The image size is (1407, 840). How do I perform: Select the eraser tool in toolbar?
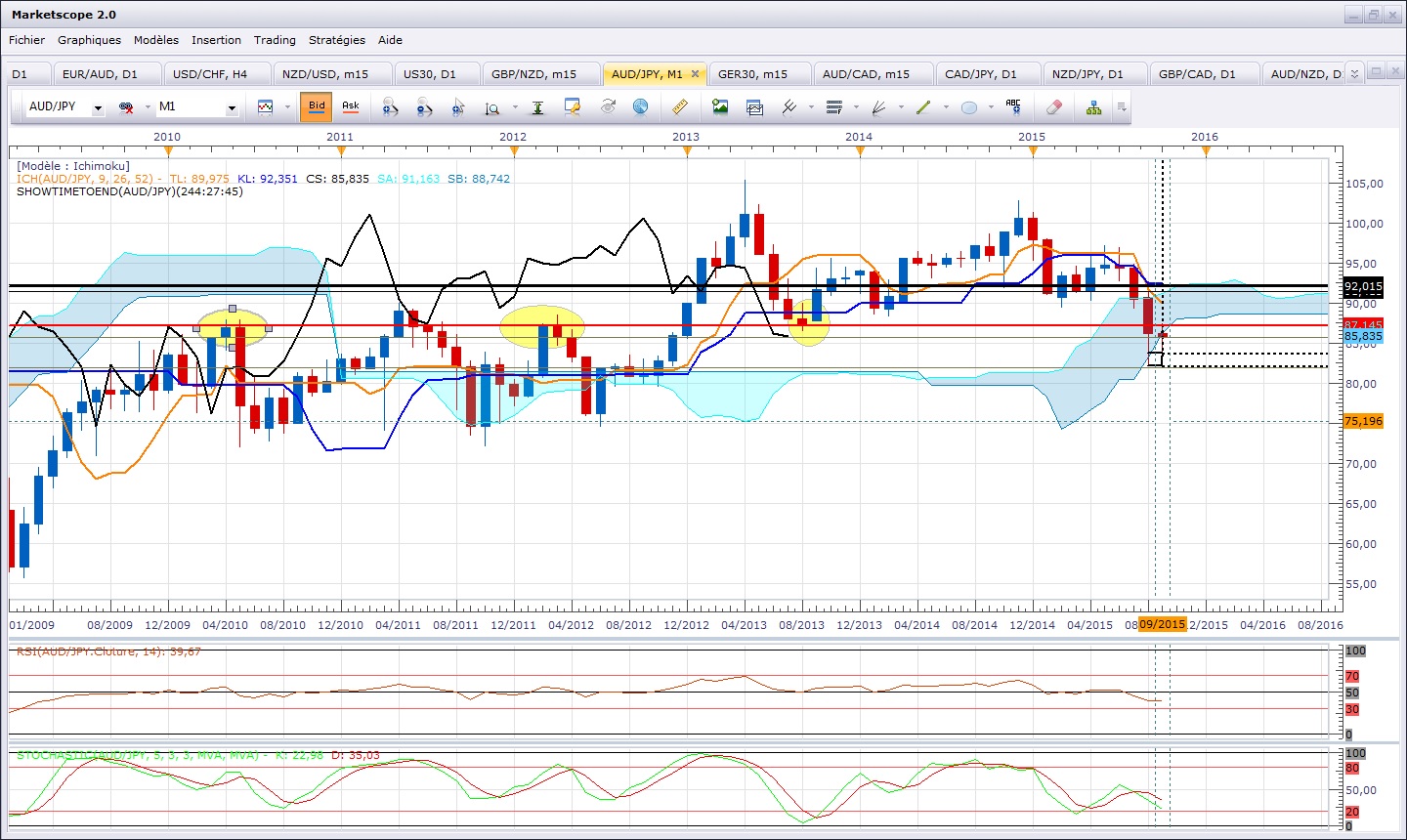pyautogui.click(x=1053, y=106)
